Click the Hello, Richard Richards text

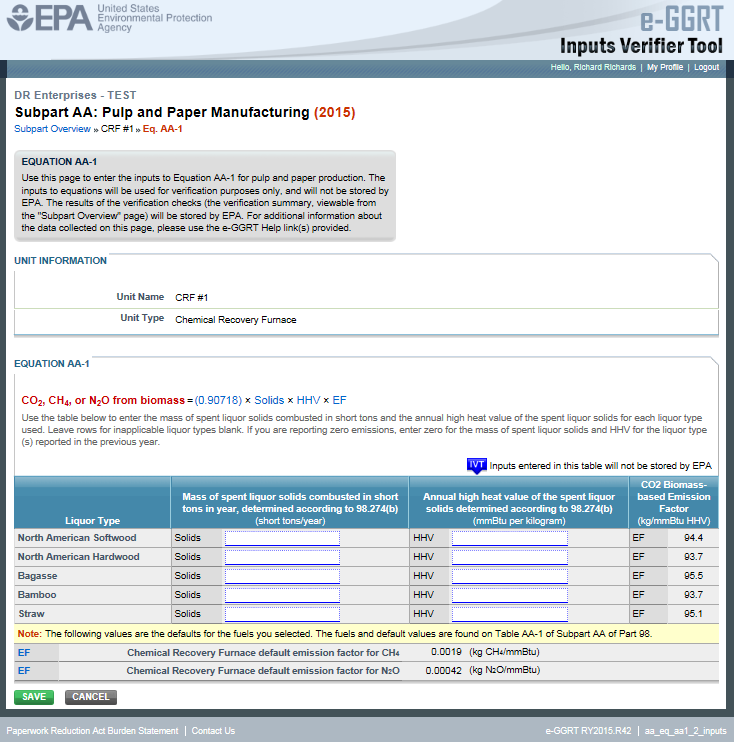pyautogui.click(x=593, y=67)
